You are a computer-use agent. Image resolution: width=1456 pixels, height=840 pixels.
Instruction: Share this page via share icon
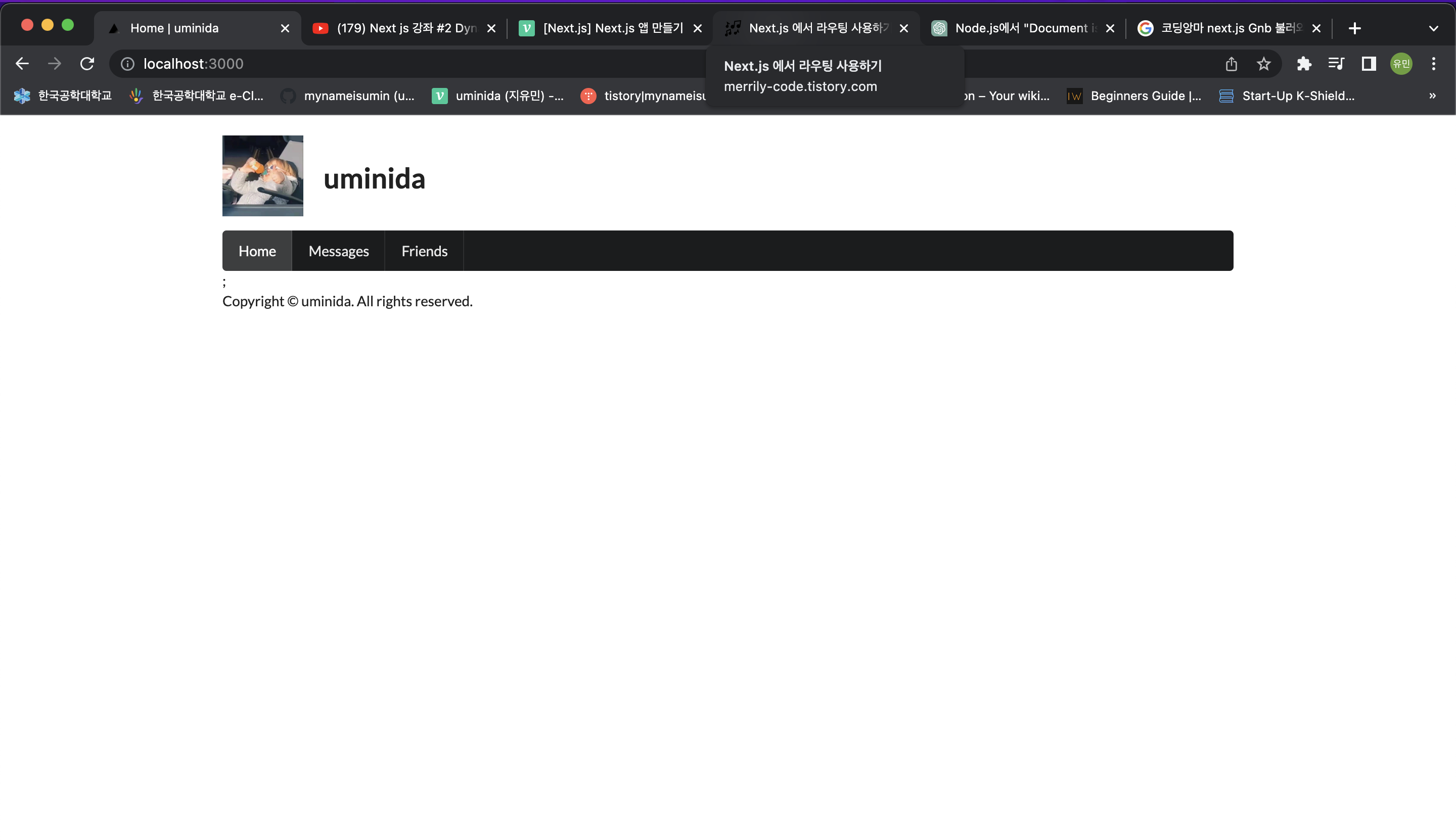(x=1232, y=64)
